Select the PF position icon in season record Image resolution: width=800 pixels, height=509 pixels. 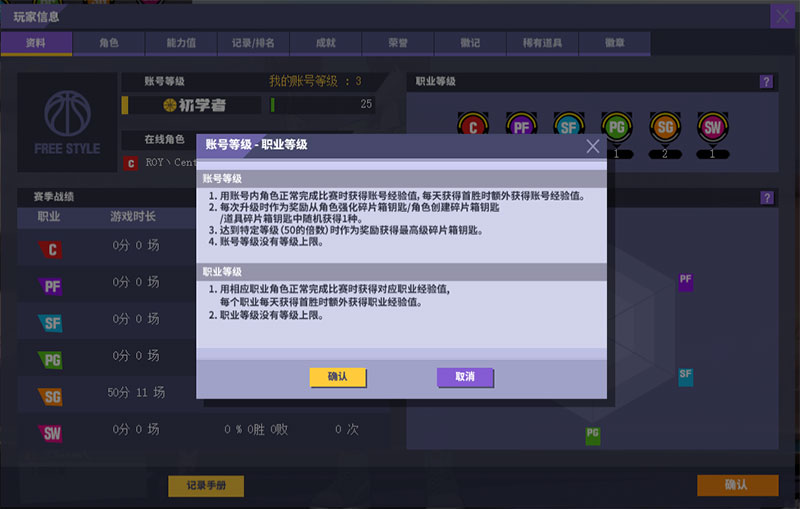click(x=51, y=286)
